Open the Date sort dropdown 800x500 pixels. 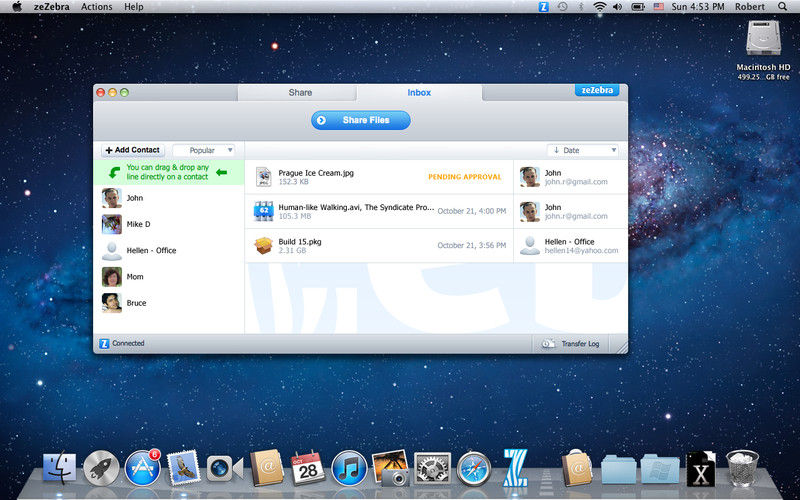583,150
